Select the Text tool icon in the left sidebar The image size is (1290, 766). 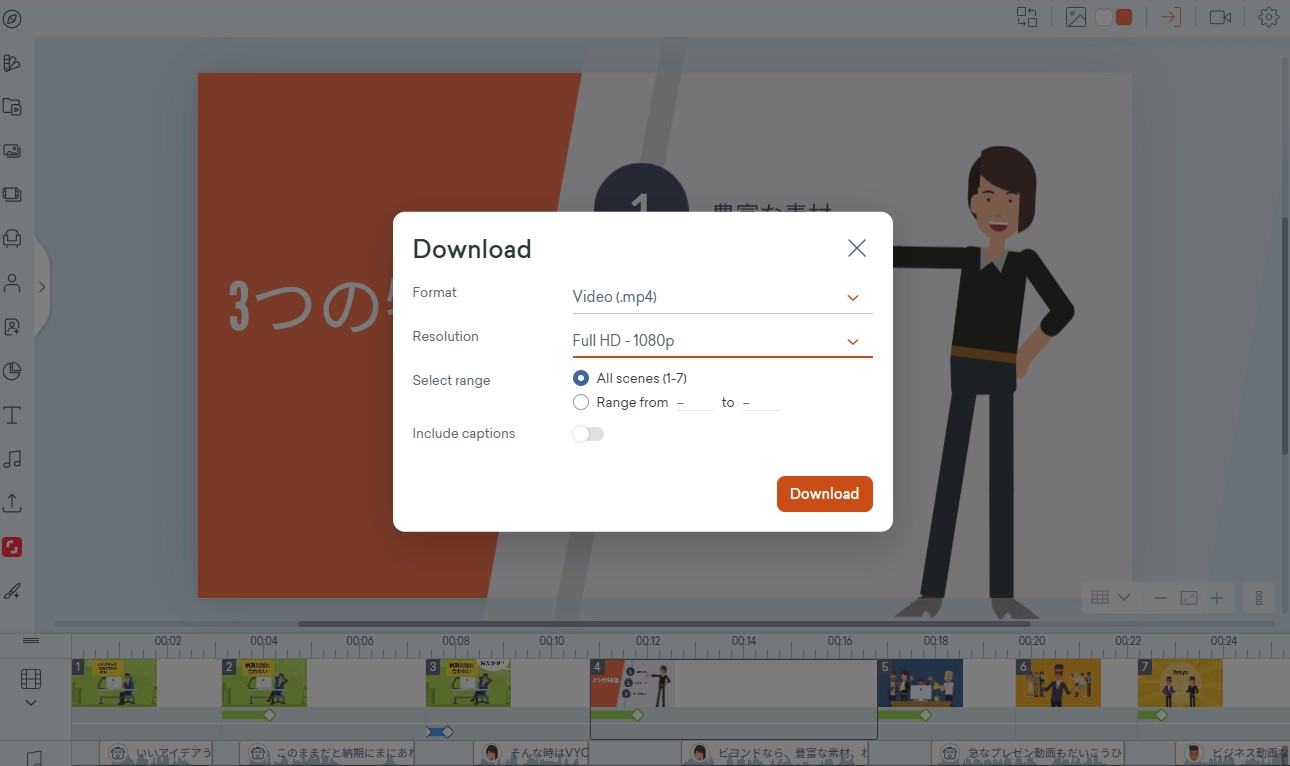tap(12, 415)
